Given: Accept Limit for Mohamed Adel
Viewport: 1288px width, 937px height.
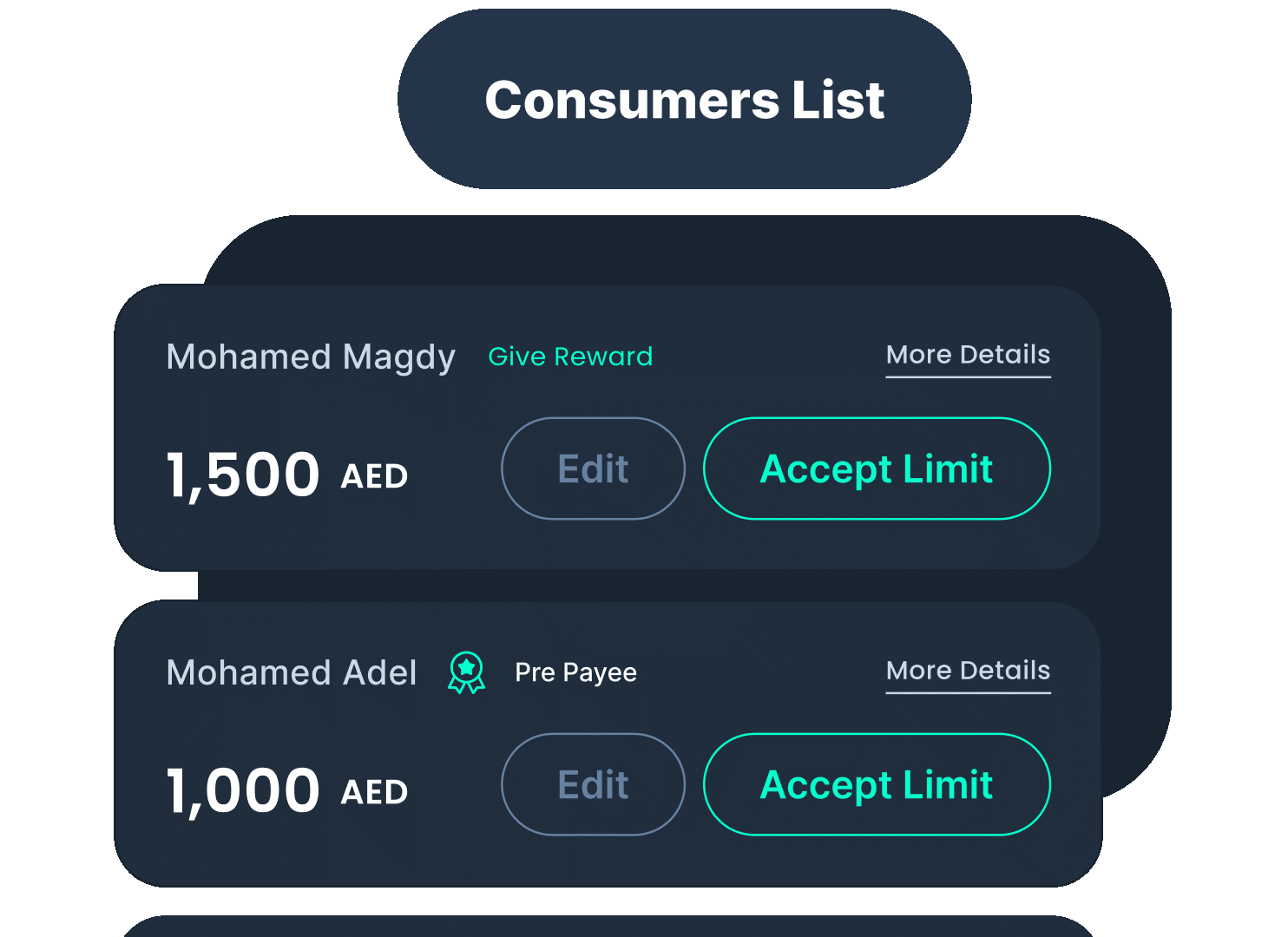Looking at the screenshot, I should tap(877, 784).
